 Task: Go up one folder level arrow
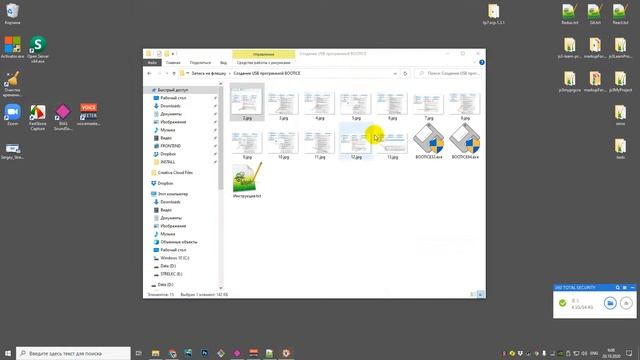pos(174,73)
